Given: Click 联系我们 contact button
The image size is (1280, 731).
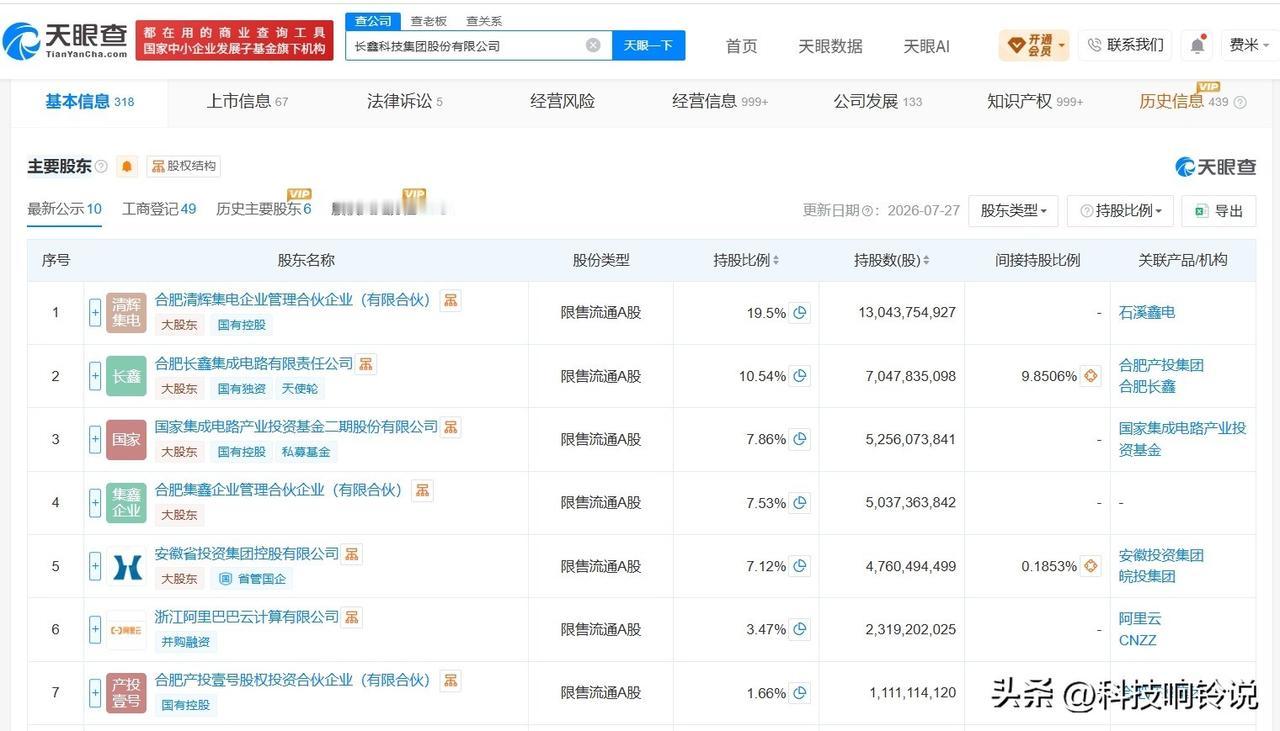Looking at the screenshot, I should tap(1125, 45).
